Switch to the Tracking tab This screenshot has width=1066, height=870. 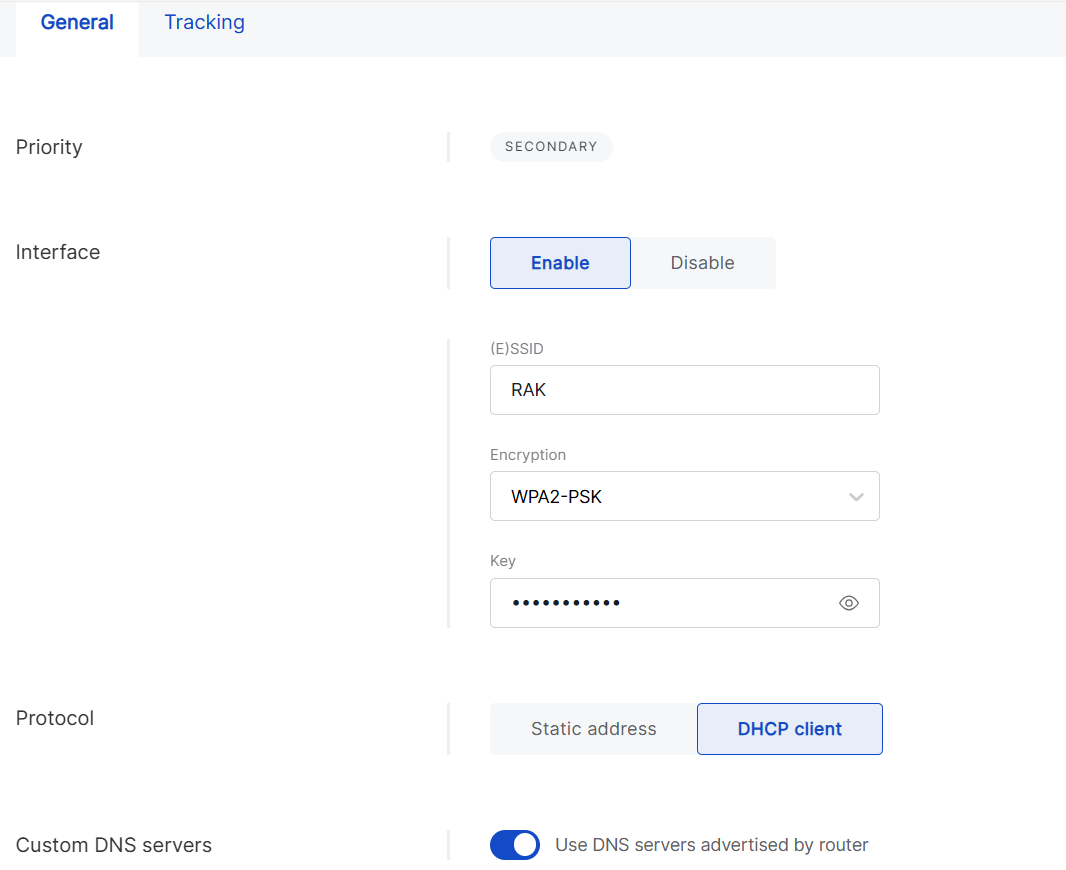[x=204, y=22]
